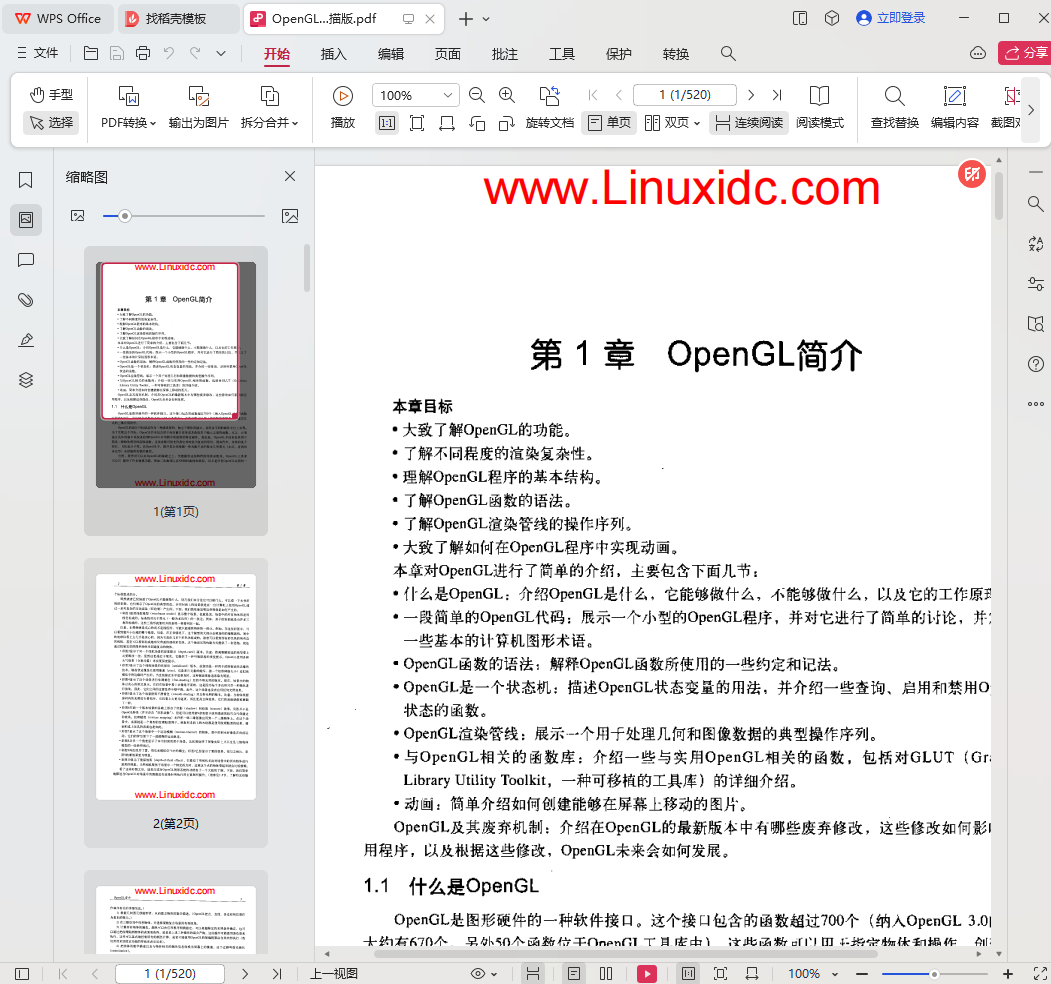Zoom in with the ribbon magnifier plus icon
This screenshot has width=1051, height=984.
(x=507, y=95)
